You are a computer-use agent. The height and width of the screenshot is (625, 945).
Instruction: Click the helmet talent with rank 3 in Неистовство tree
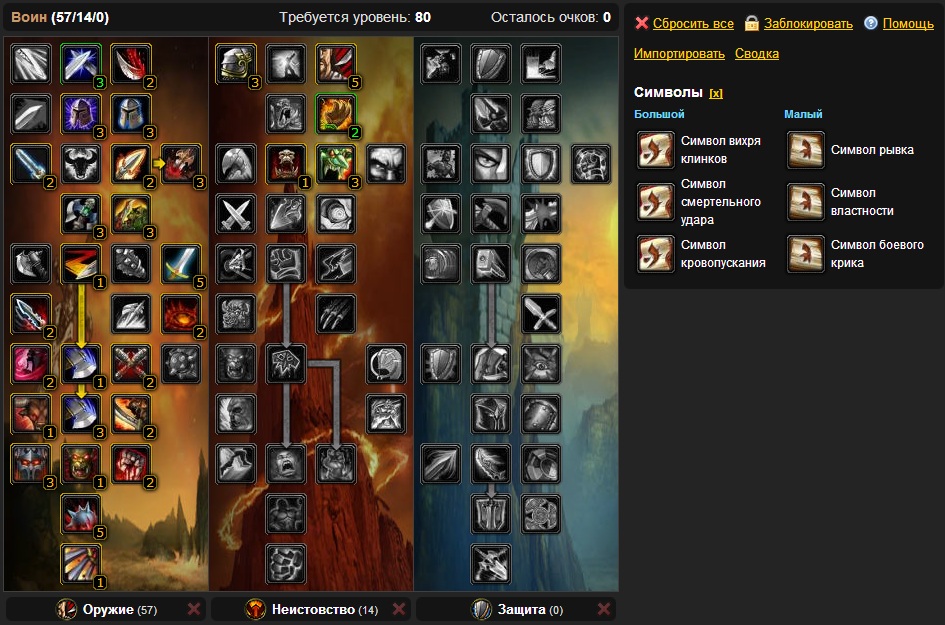click(236, 64)
